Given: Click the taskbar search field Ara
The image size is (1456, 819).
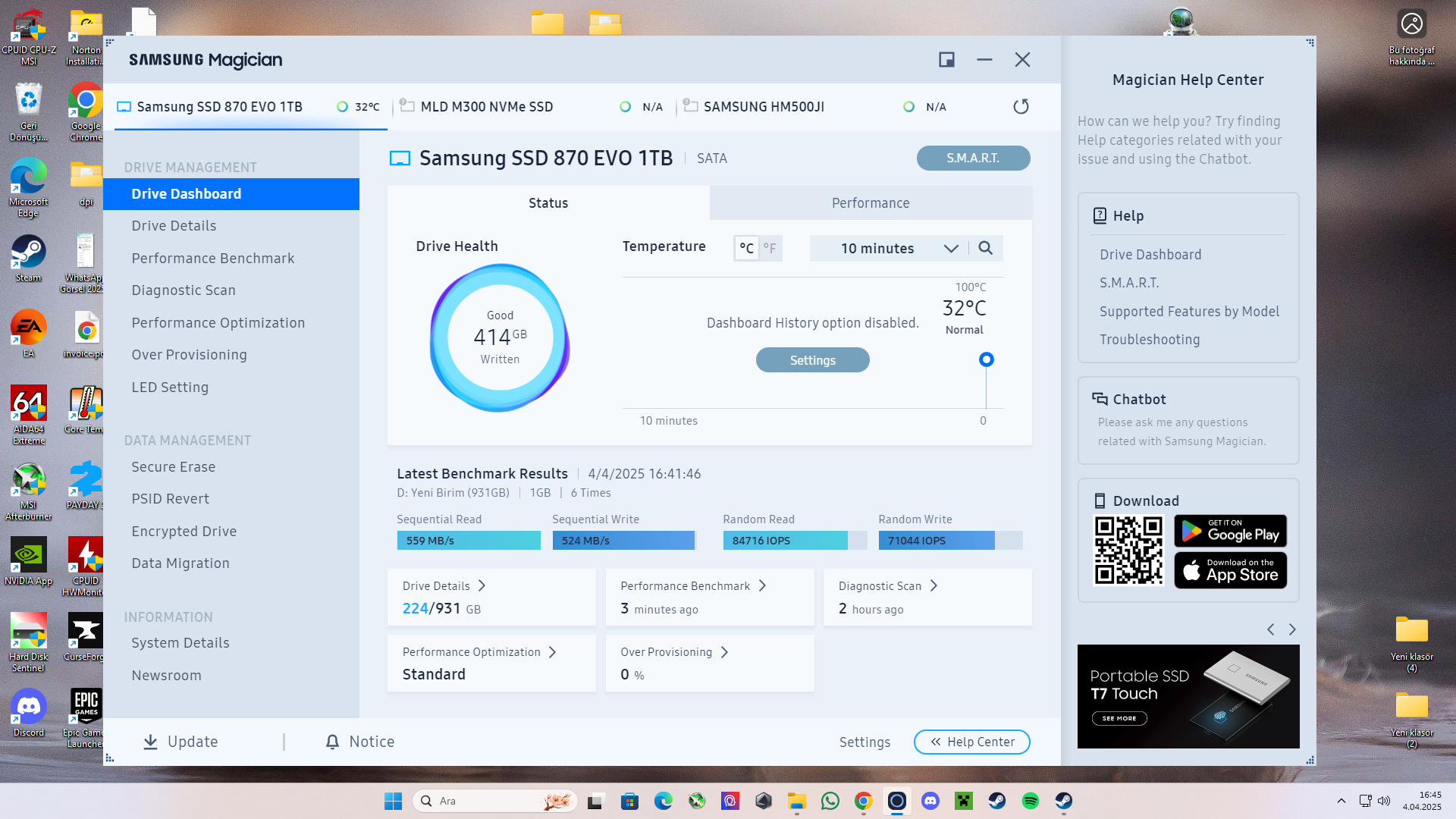Looking at the screenshot, I should pos(495,801).
